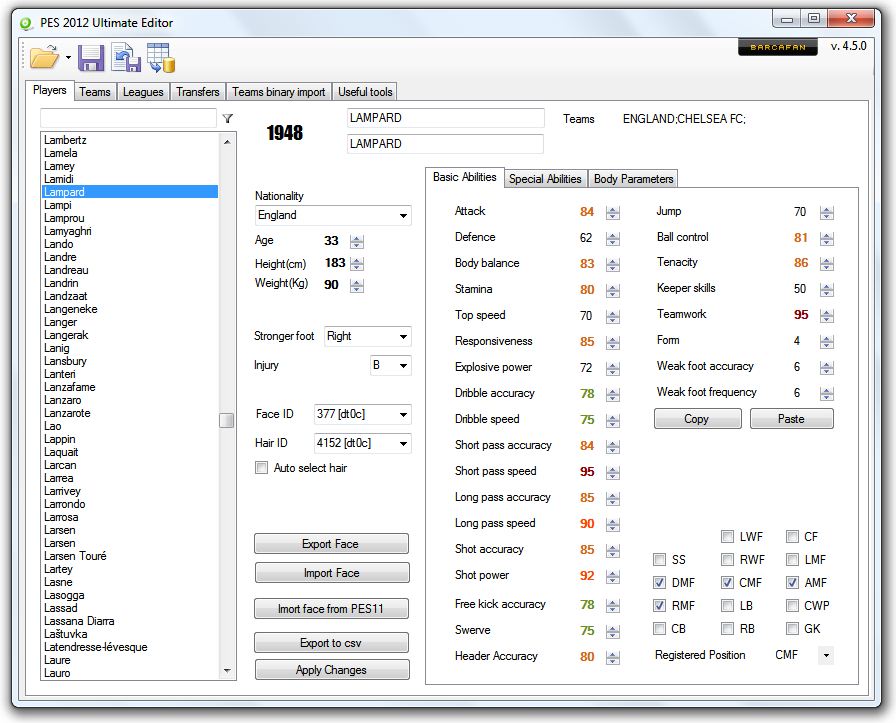Click the filter funnel icon

[x=227, y=118]
